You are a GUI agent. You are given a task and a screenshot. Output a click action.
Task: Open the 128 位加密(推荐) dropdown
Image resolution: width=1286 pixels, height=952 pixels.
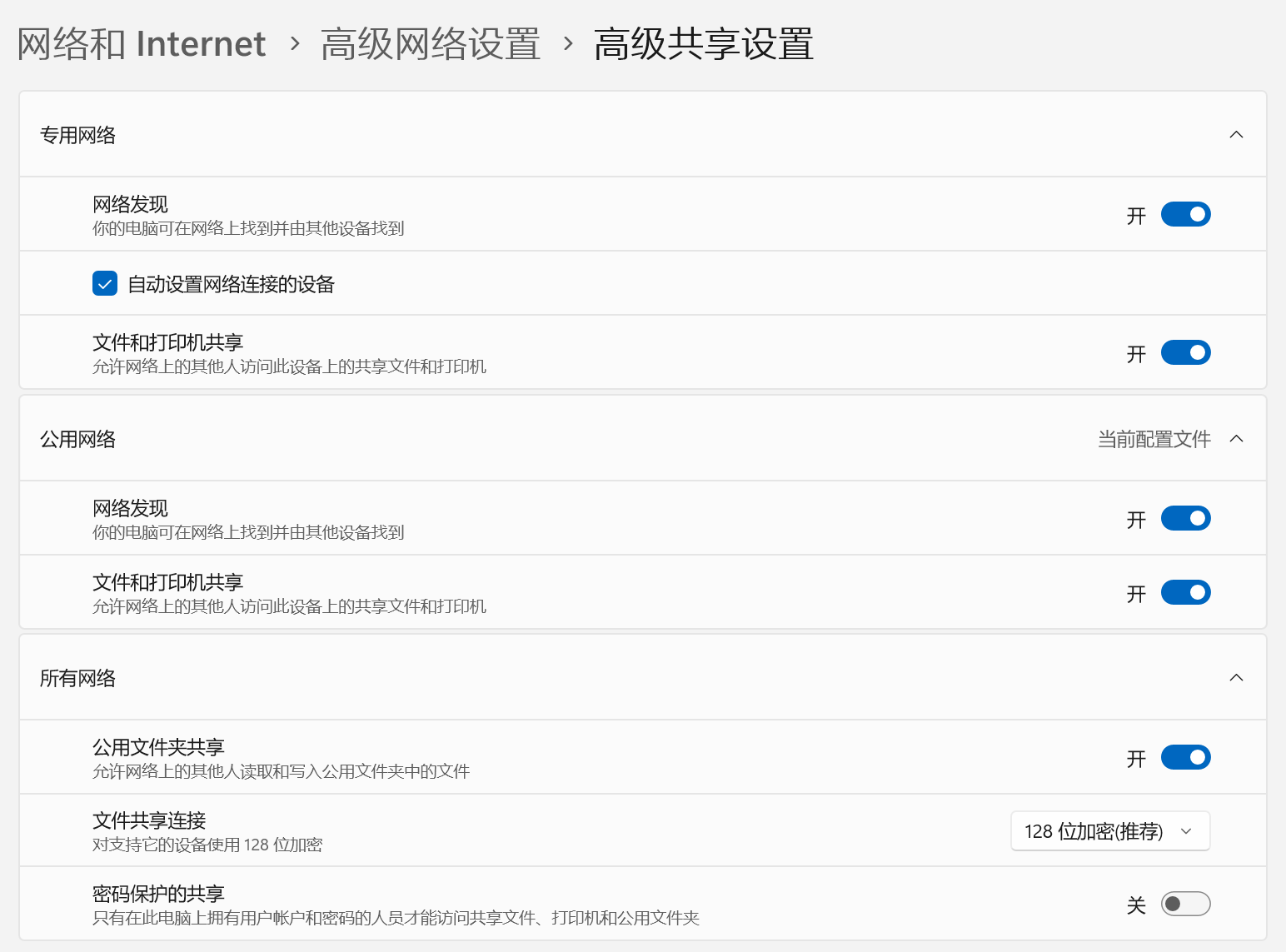click(x=1109, y=831)
